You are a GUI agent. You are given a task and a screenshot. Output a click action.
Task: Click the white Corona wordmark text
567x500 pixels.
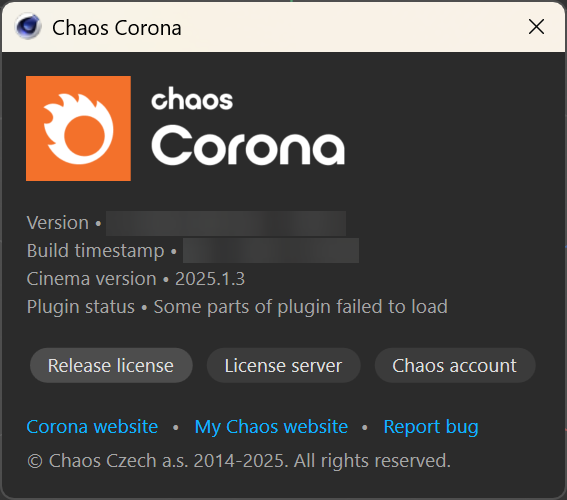tap(248, 145)
